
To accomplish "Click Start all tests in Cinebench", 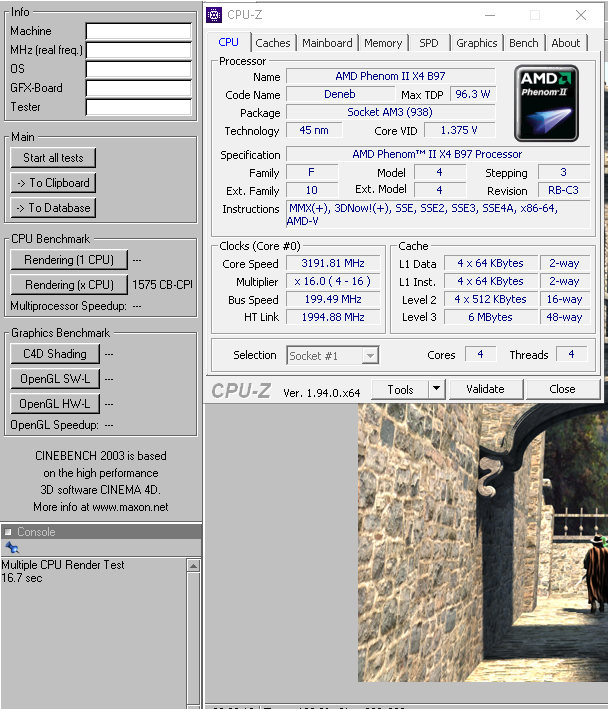I will (53, 158).
